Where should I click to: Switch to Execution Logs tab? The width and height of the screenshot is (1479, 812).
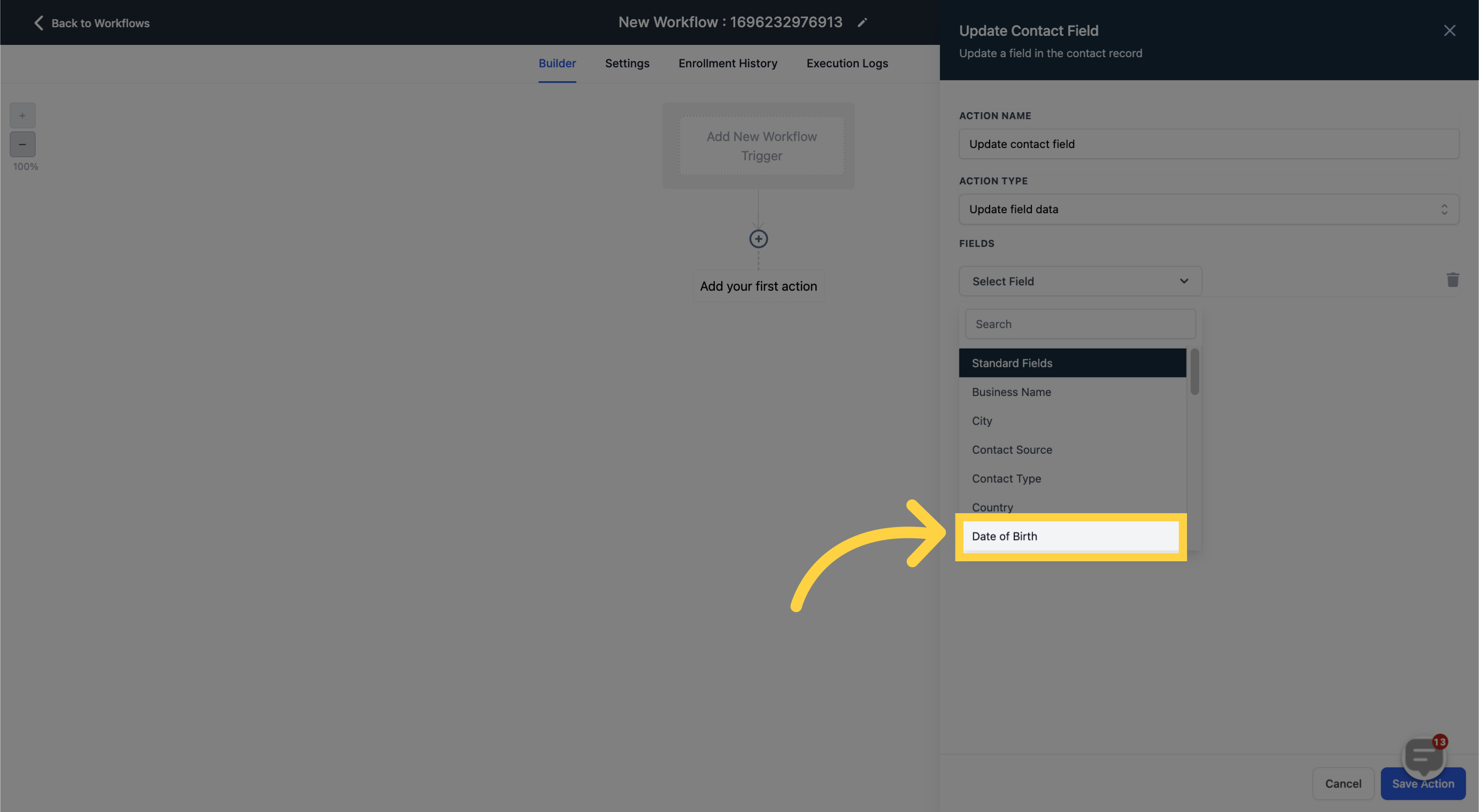[847, 63]
